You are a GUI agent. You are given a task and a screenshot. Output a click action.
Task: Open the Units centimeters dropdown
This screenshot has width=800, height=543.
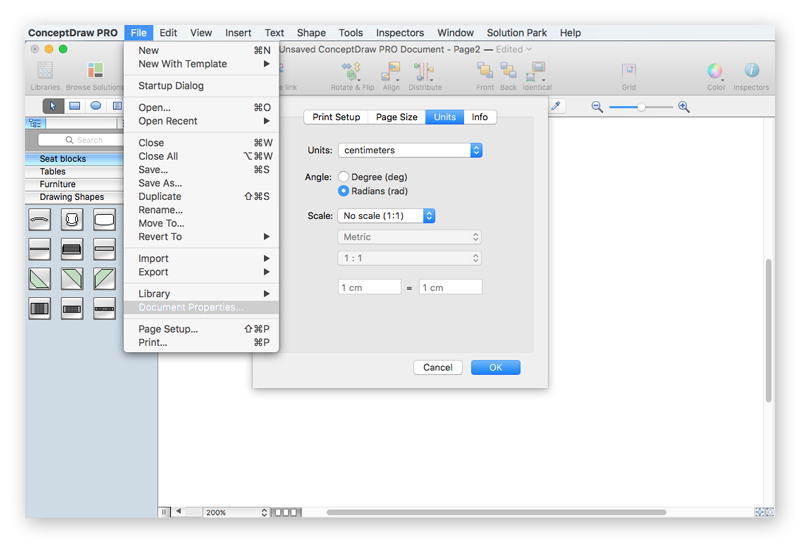click(x=410, y=150)
